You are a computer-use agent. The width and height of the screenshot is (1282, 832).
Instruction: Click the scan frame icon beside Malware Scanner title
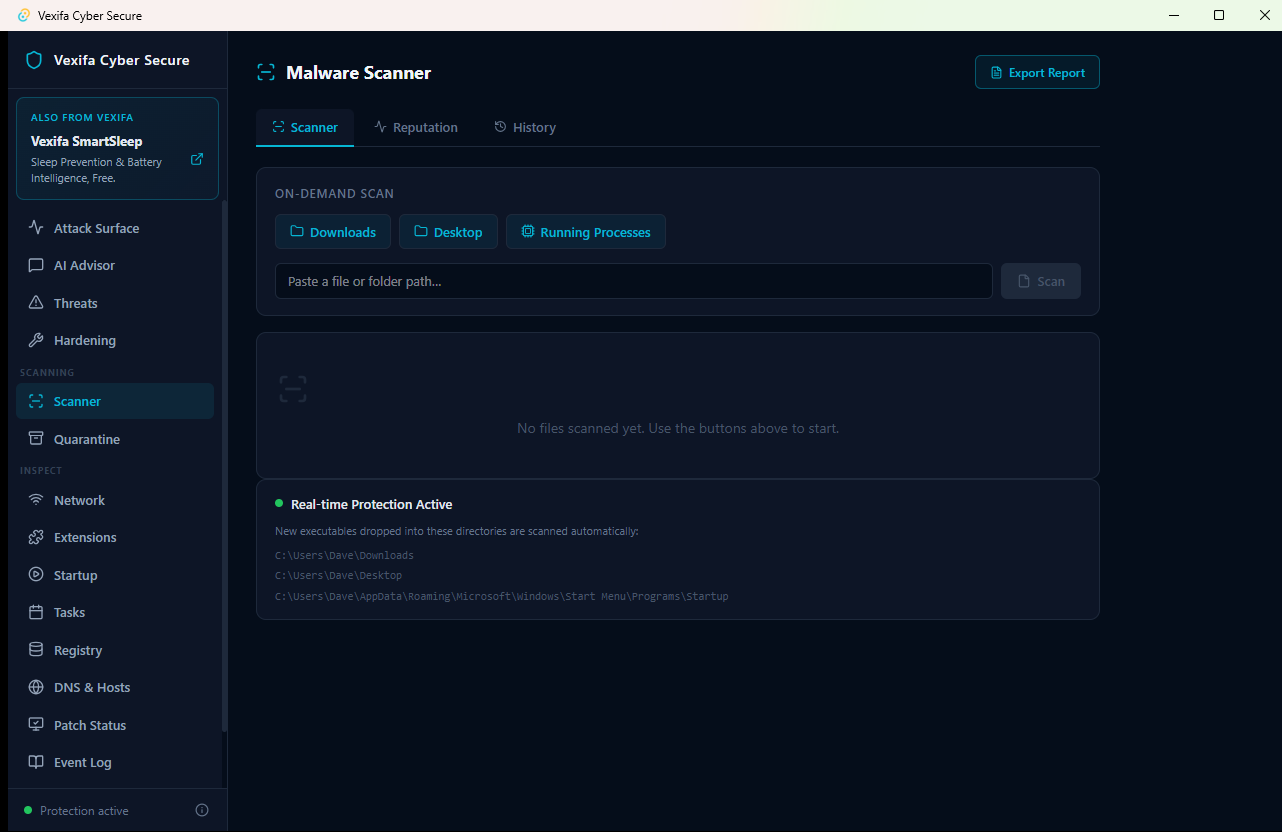[266, 72]
